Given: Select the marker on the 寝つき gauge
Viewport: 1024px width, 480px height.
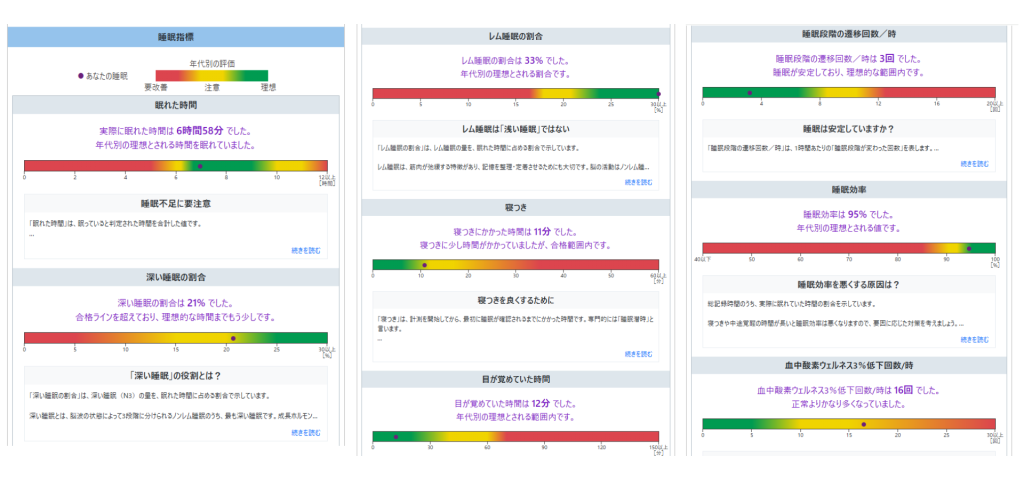Looking at the screenshot, I should tap(425, 265).
